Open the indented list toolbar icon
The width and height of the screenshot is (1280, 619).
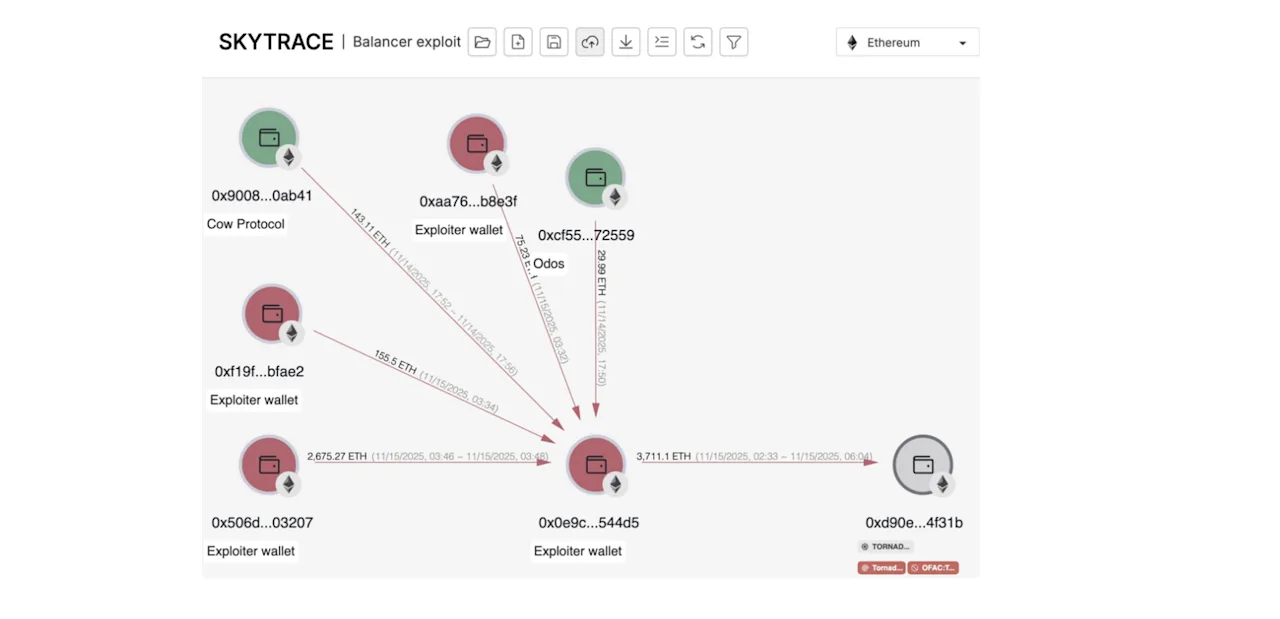point(662,42)
